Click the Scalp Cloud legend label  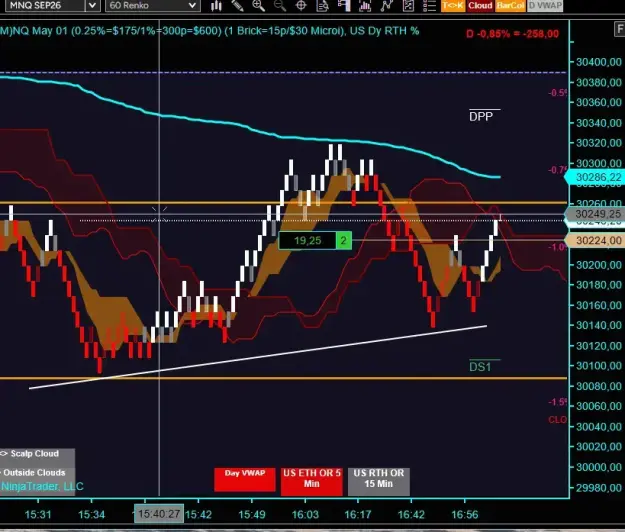click(35, 453)
